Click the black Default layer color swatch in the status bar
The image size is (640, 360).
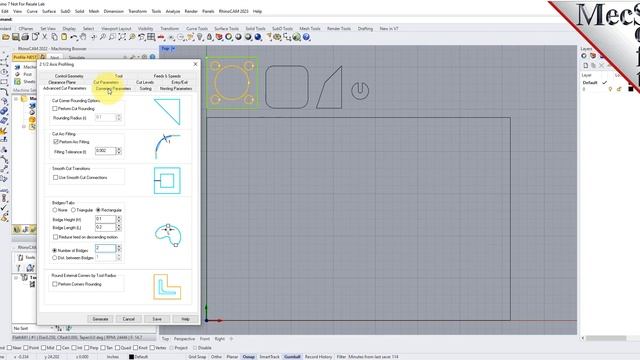pos(131,357)
